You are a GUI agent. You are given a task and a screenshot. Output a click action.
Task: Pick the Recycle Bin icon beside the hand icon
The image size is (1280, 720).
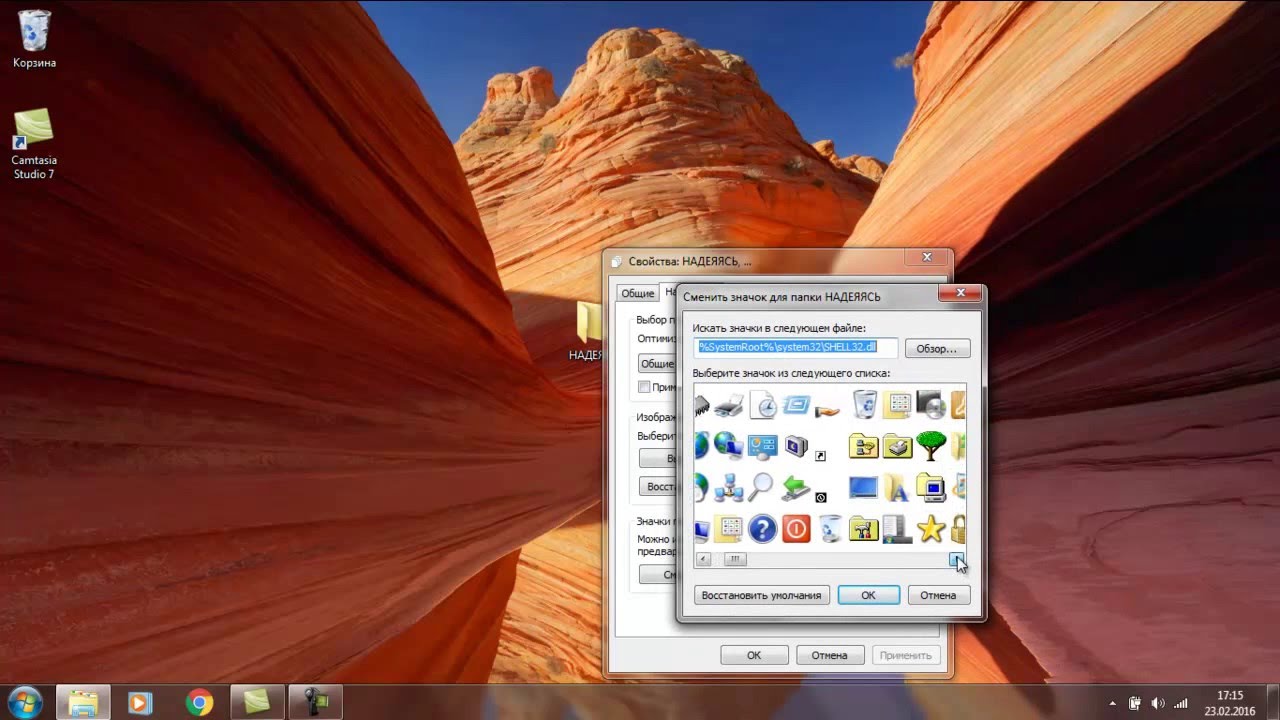point(865,405)
